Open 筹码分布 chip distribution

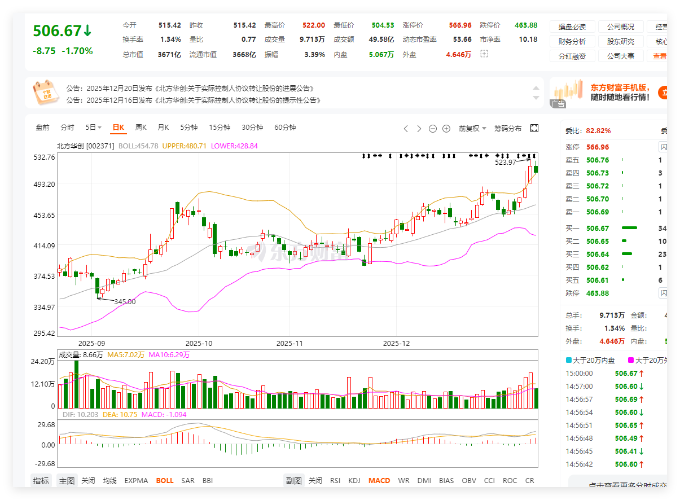[508, 128]
